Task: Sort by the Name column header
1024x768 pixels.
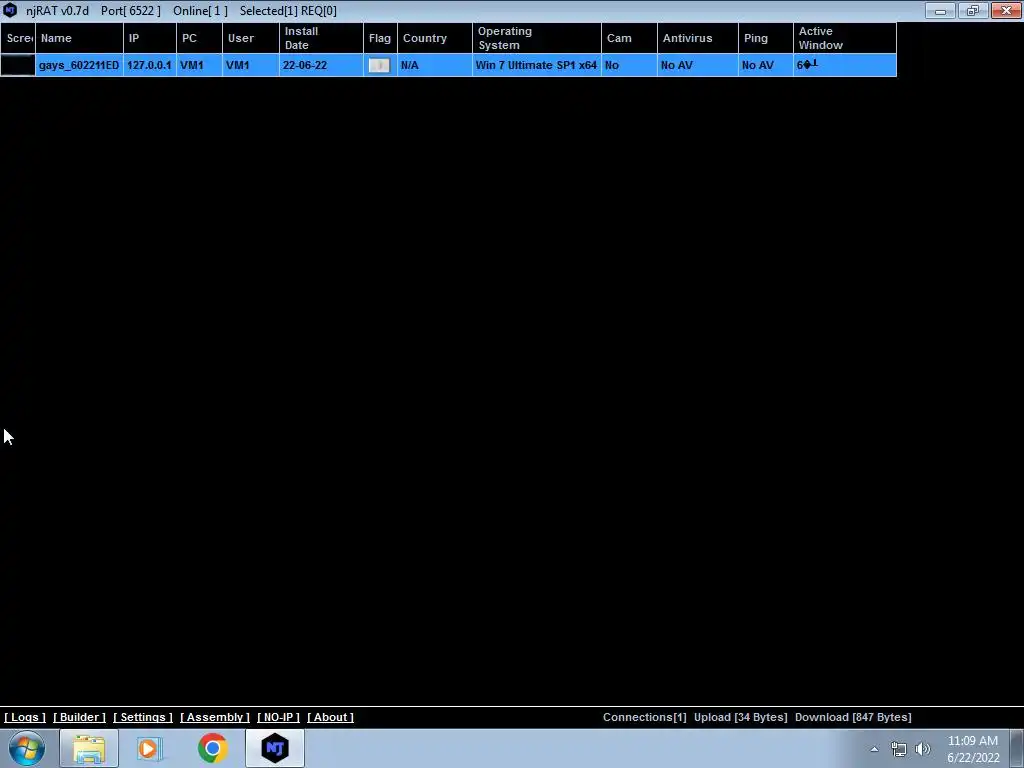Action: point(79,38)
